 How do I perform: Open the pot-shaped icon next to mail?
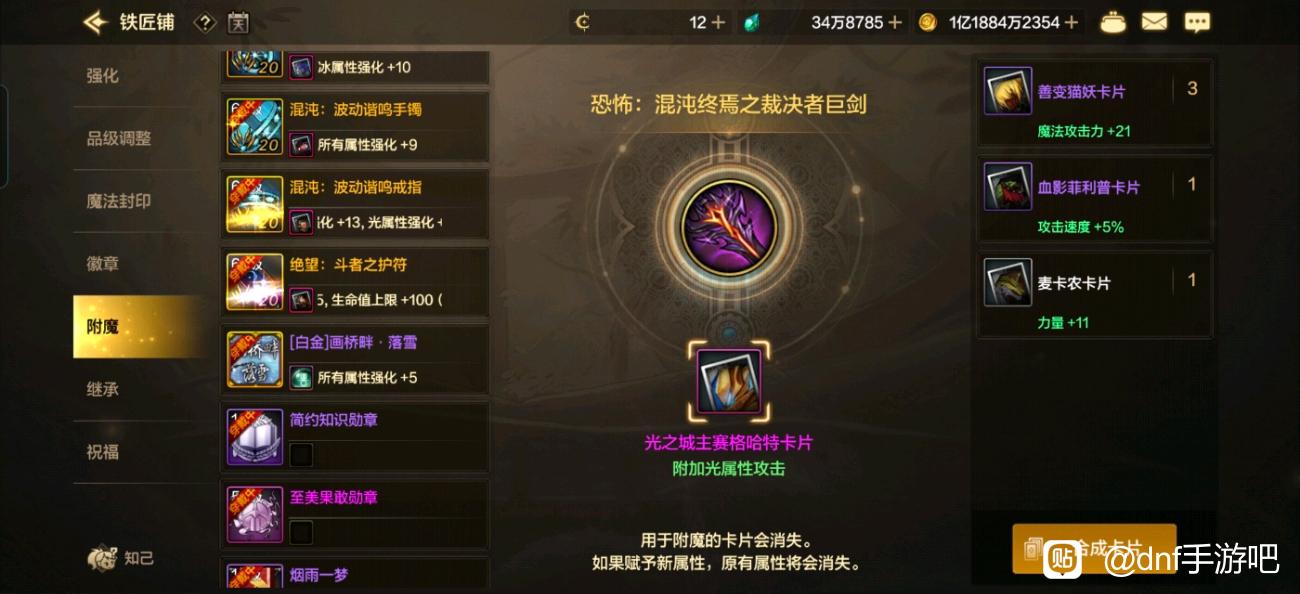coord(1112,22)
